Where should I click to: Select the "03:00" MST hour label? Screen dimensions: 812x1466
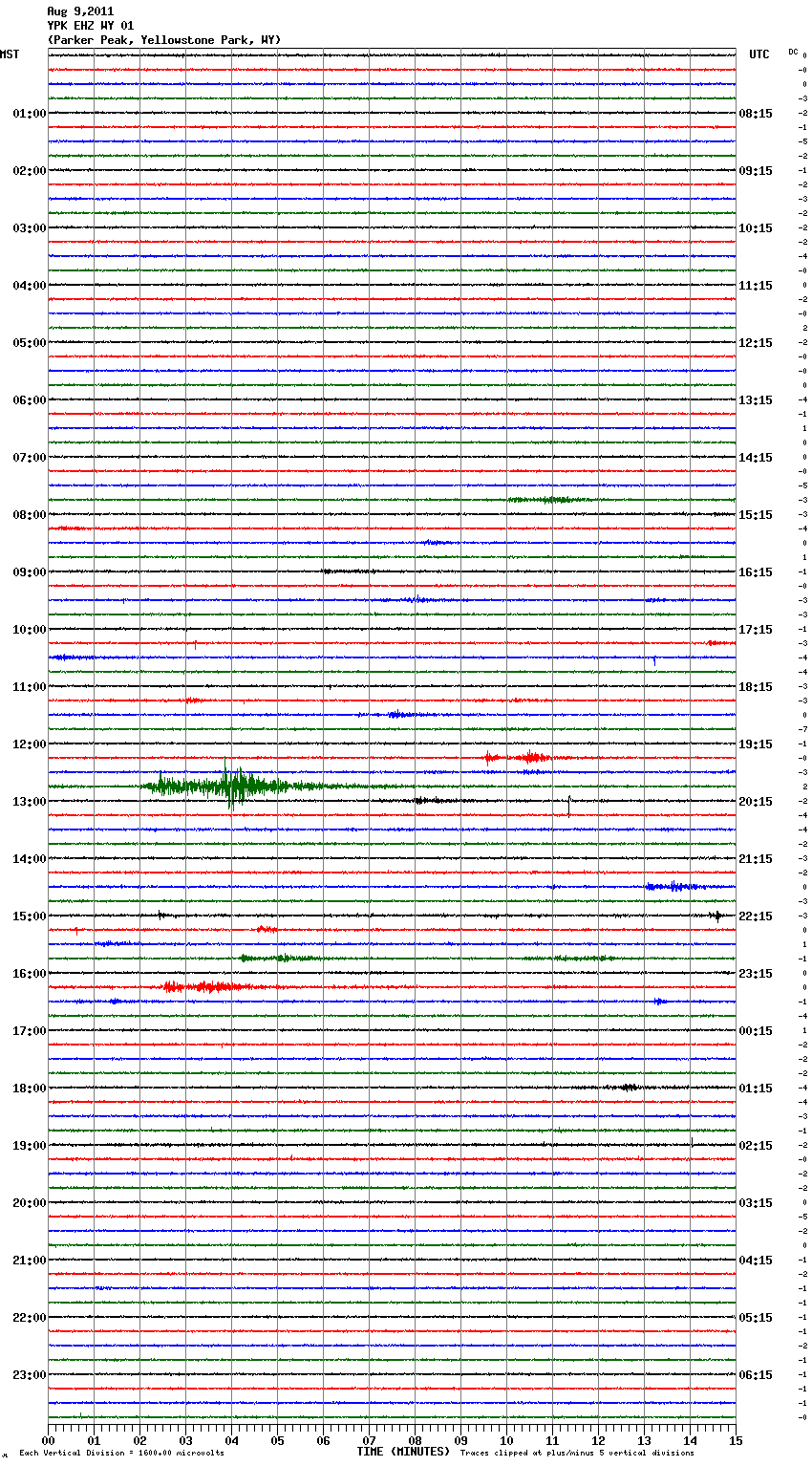point(30,228)
